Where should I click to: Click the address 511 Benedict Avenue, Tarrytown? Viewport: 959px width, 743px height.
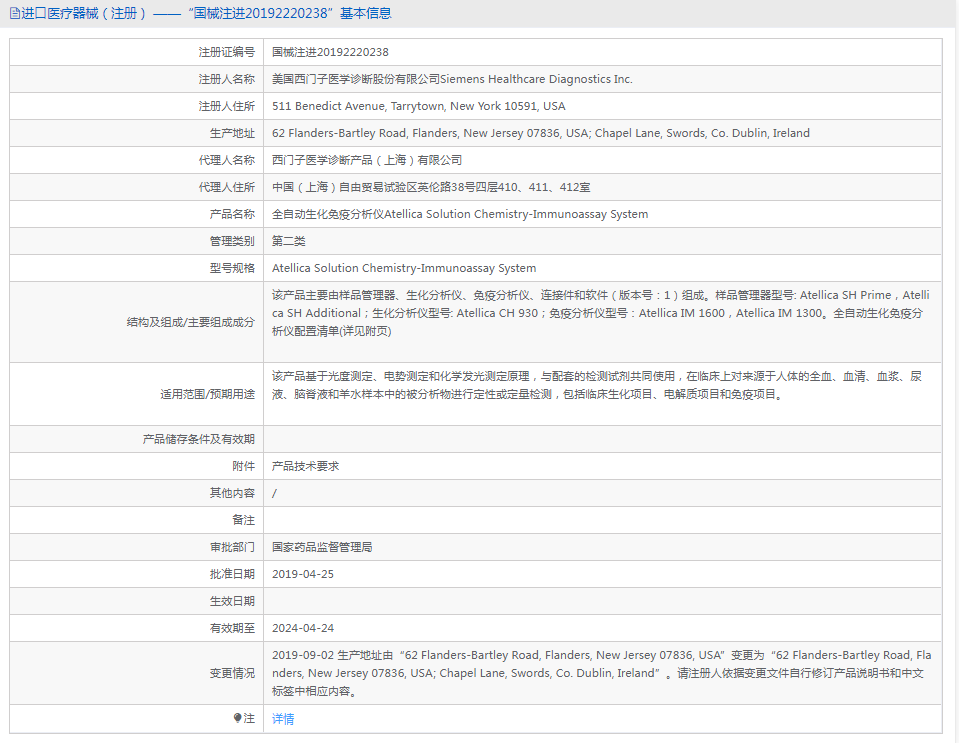419,106
